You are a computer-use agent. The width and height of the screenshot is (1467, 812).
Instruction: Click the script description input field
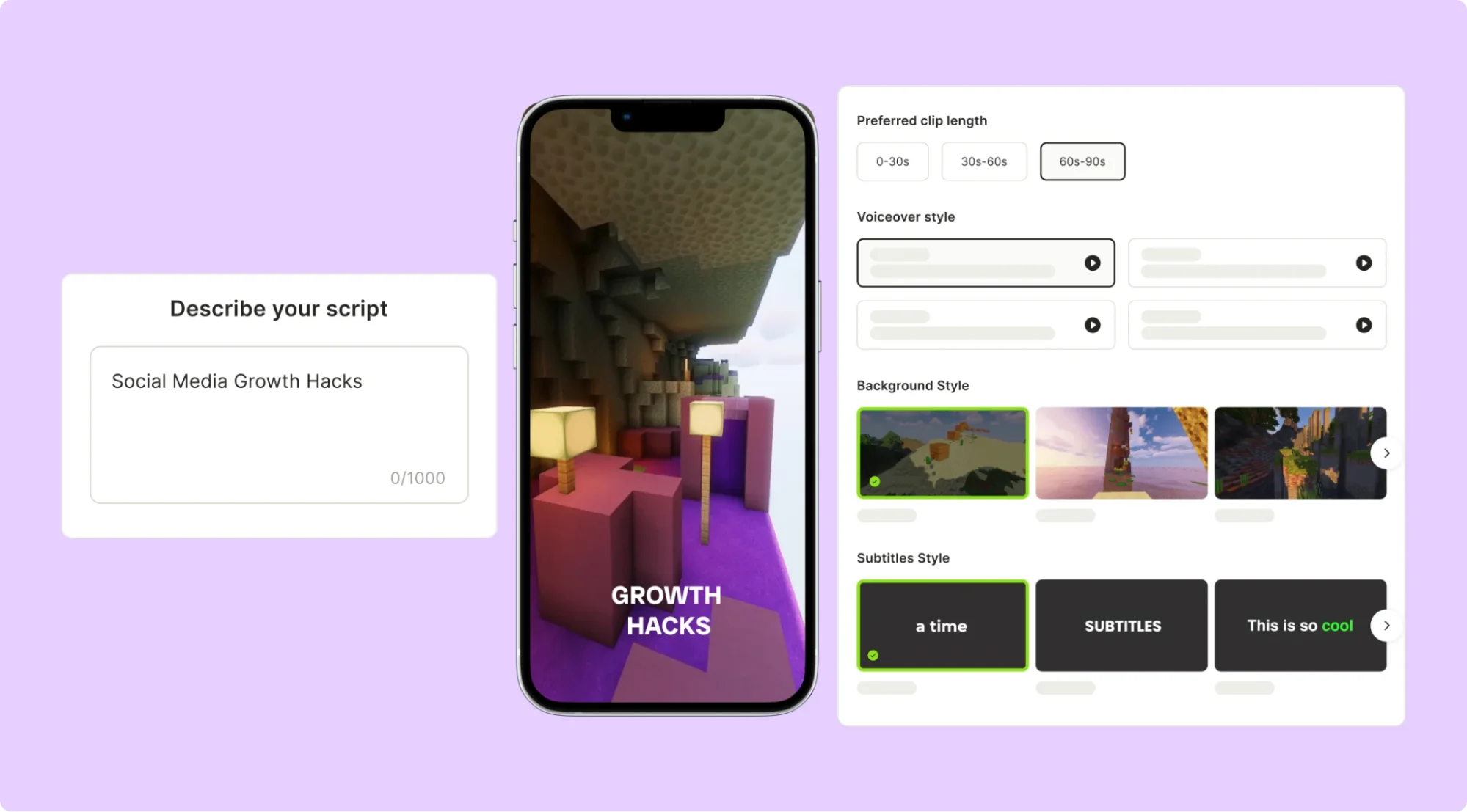tap(278, 425)
